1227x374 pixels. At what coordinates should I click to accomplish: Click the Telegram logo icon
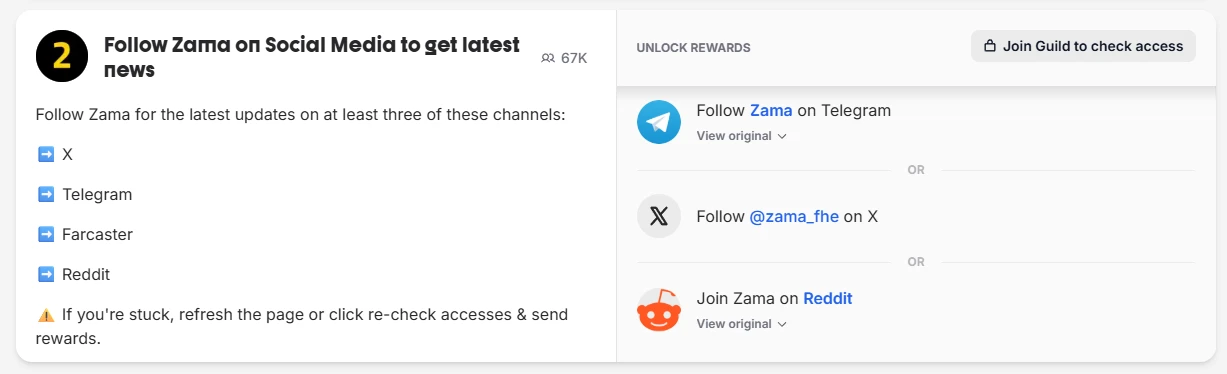pos(658,122)
